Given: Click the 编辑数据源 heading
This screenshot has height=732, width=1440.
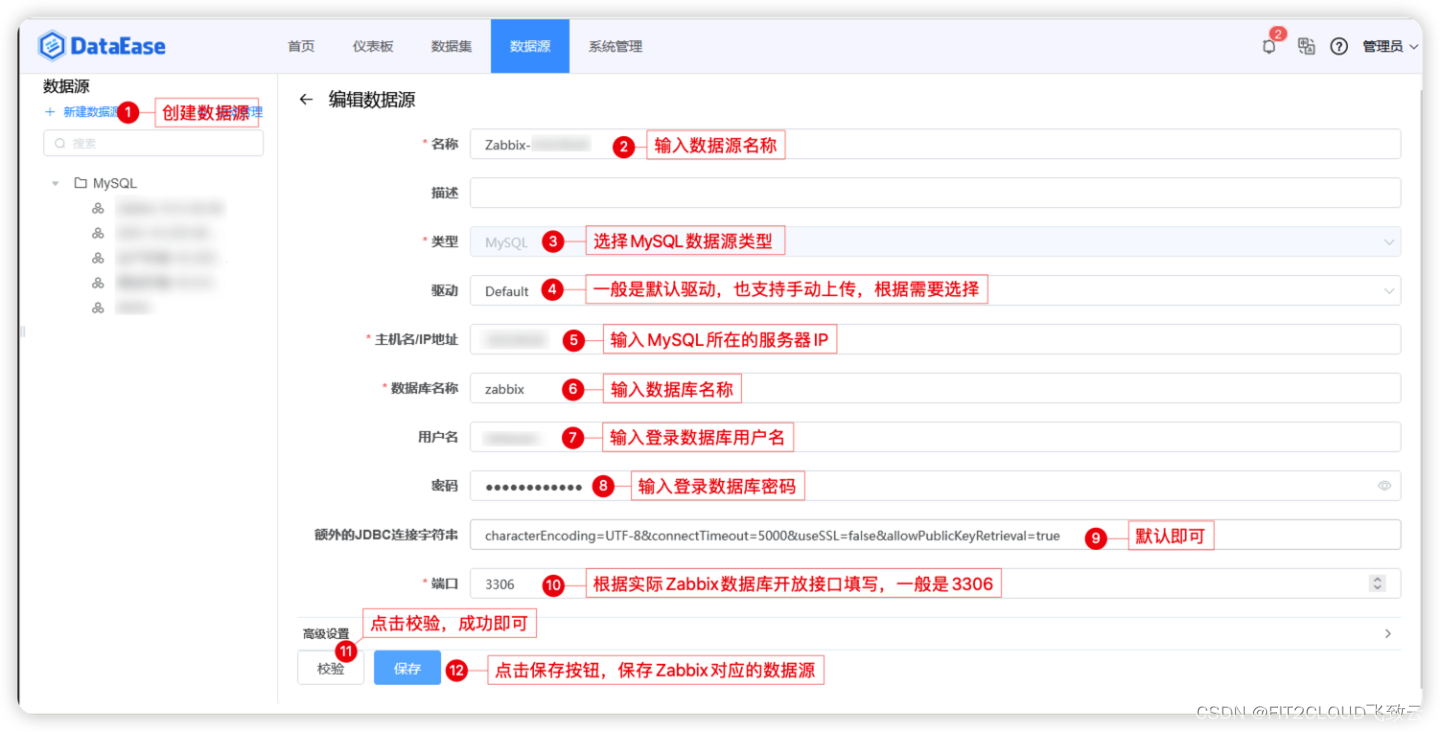Looking at the screenshot, I should [x=372, y=99].
